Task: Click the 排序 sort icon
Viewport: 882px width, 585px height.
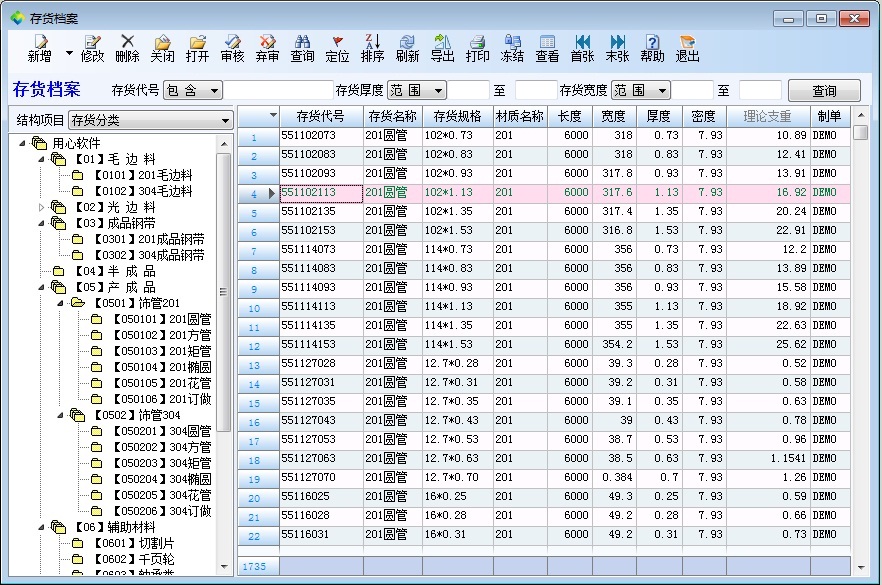Action: click(x=372, y=48)
